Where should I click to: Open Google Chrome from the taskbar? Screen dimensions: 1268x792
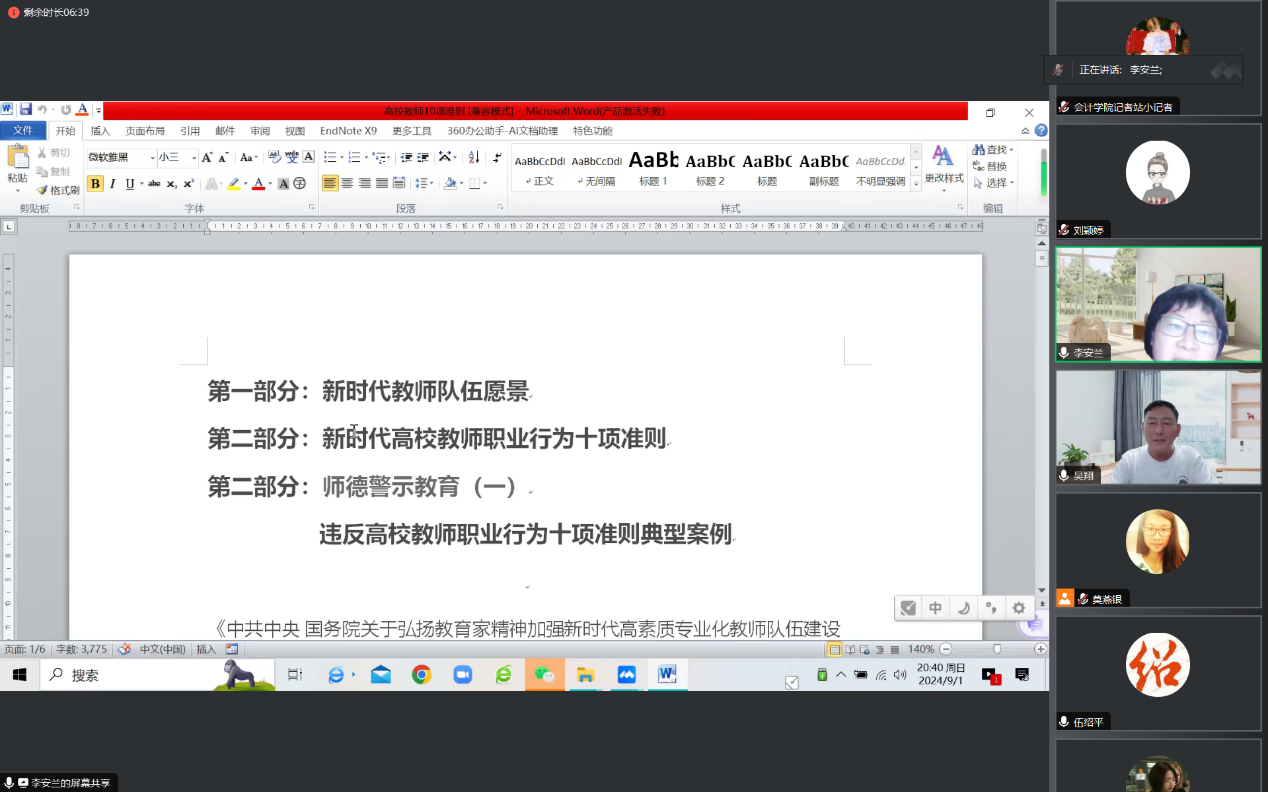click(421, 675)
